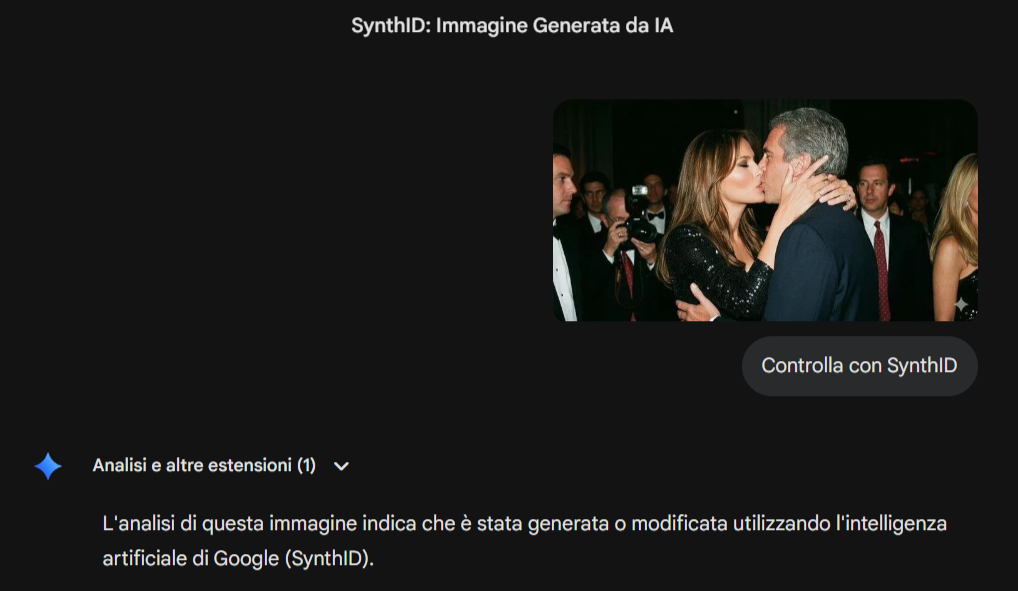The image size is (1018, 591).
Task: Click the words Generata da IA in the title
Action: 603,26
